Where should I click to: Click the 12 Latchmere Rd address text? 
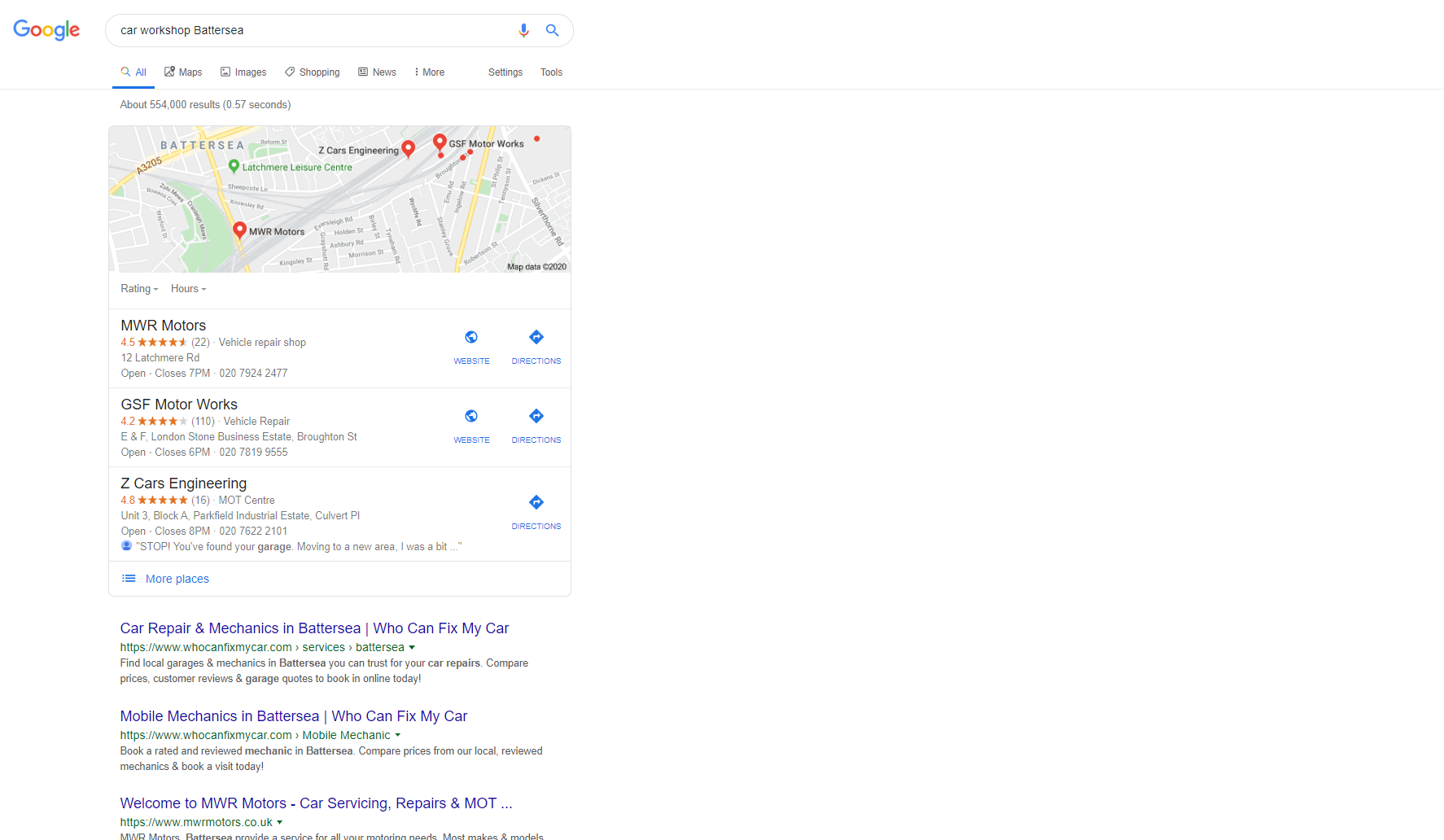(160, 358)
